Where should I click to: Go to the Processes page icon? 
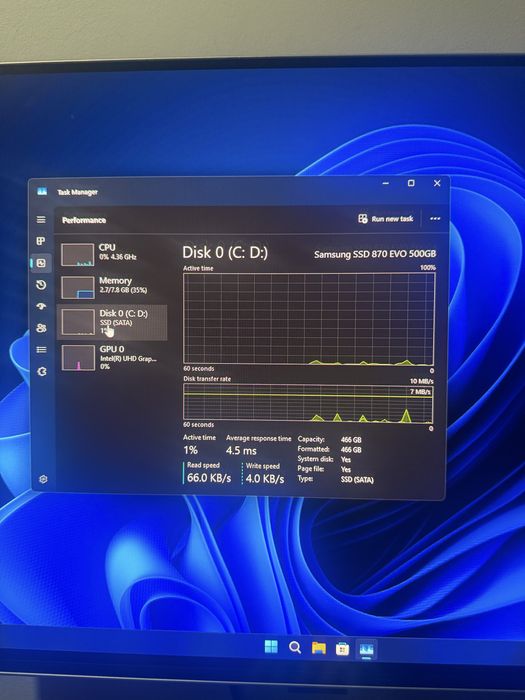point(41,241)
